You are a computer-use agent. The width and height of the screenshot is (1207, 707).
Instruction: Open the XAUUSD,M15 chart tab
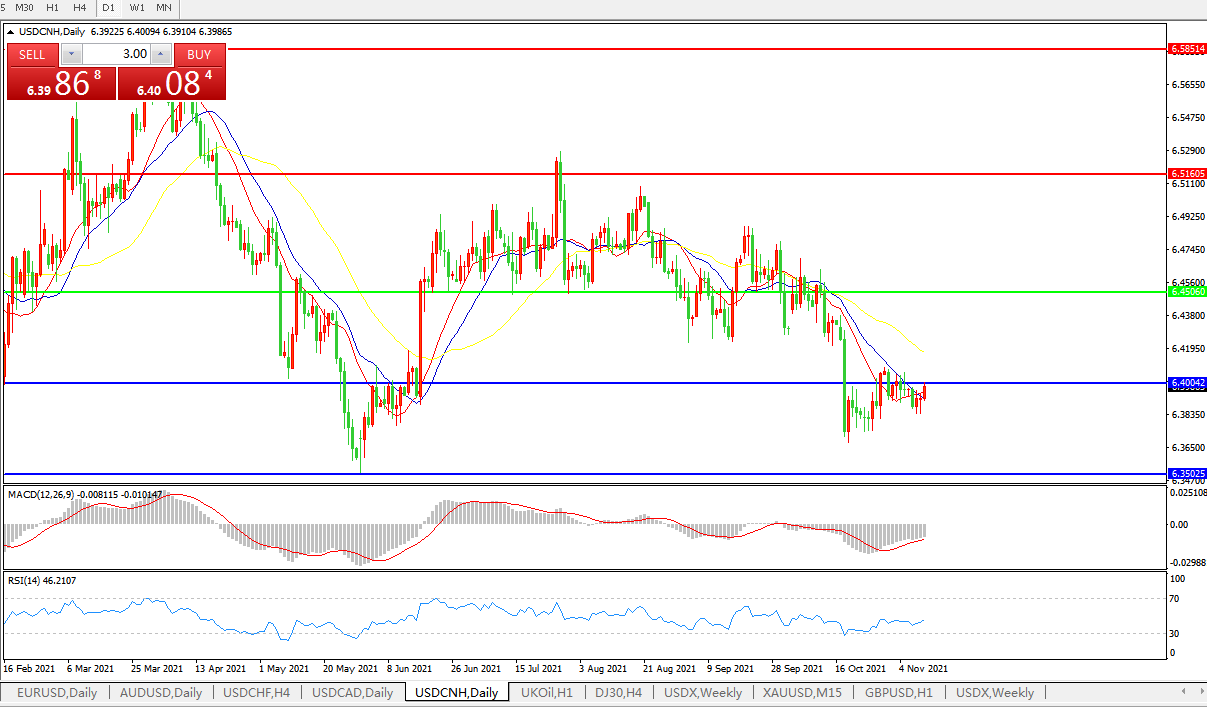(x=802, y=692)
